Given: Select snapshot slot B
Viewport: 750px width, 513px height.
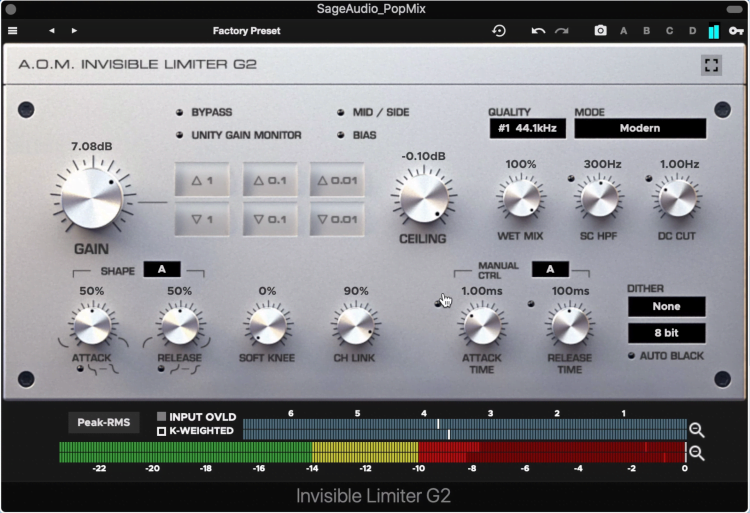Looking at the screenshot, I should click(x=647, y=31).
